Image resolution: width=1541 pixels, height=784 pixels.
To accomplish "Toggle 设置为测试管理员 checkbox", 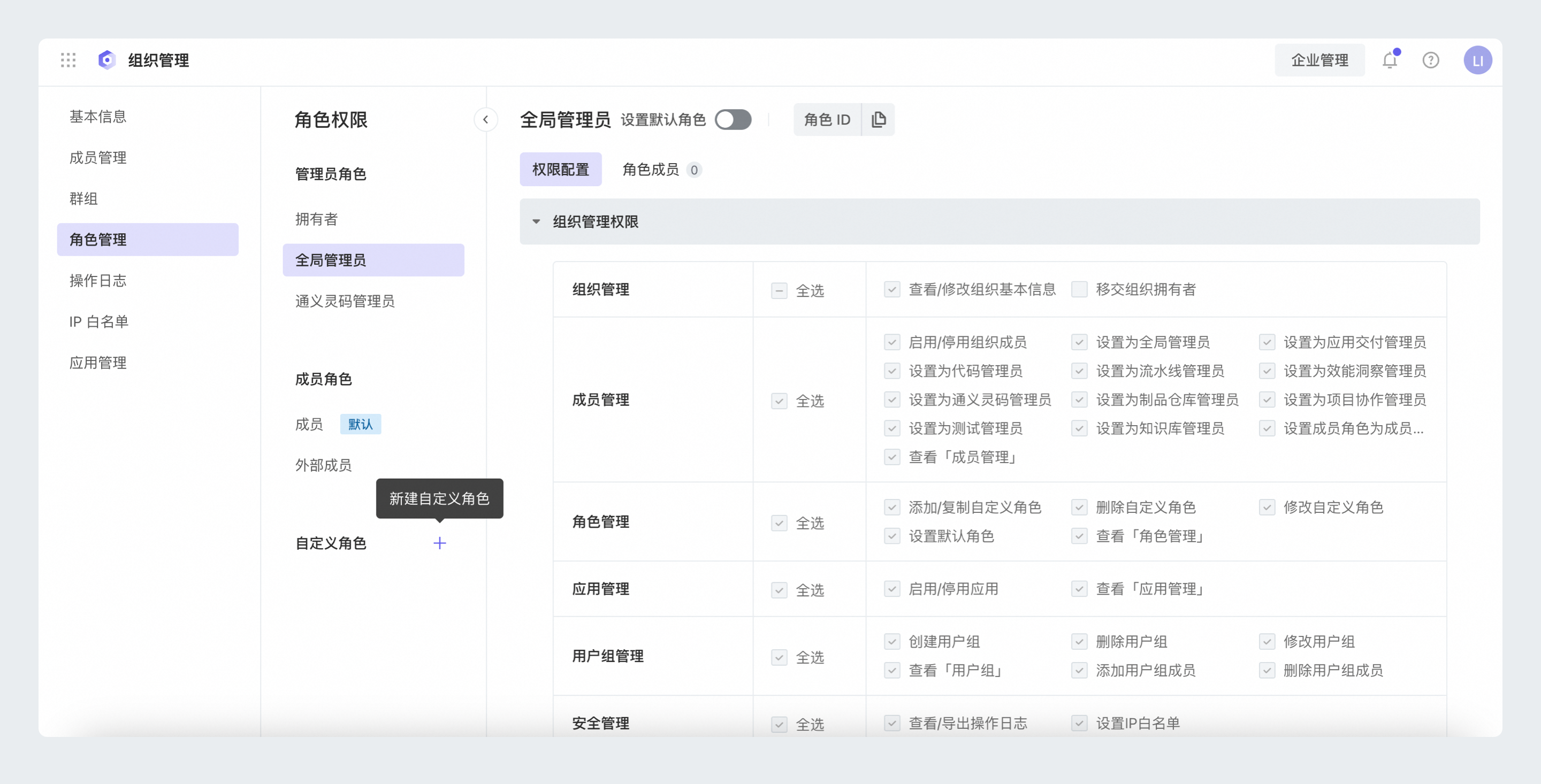I will pos(892,428).
